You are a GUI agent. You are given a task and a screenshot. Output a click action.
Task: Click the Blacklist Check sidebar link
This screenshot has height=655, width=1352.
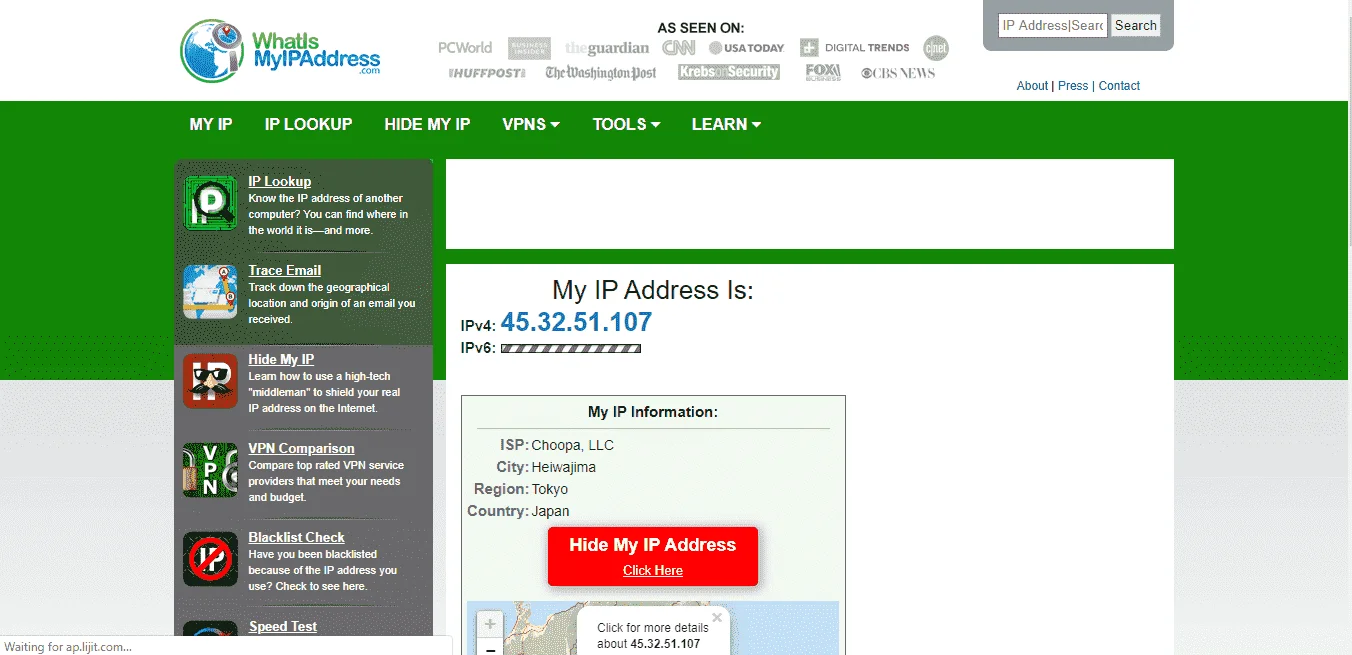click(x=297, y=538)
